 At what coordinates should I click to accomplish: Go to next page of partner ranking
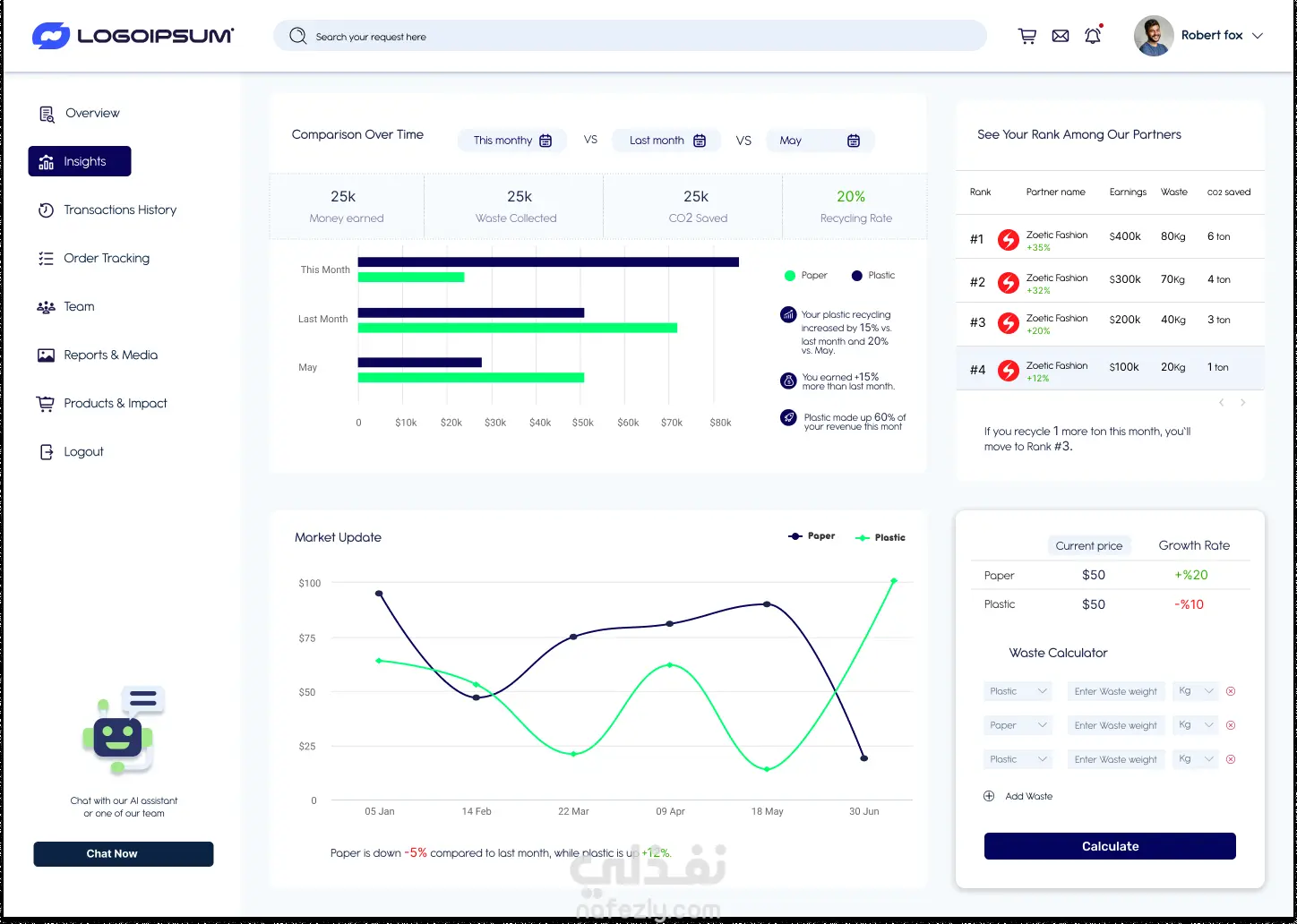(1242, 403)
